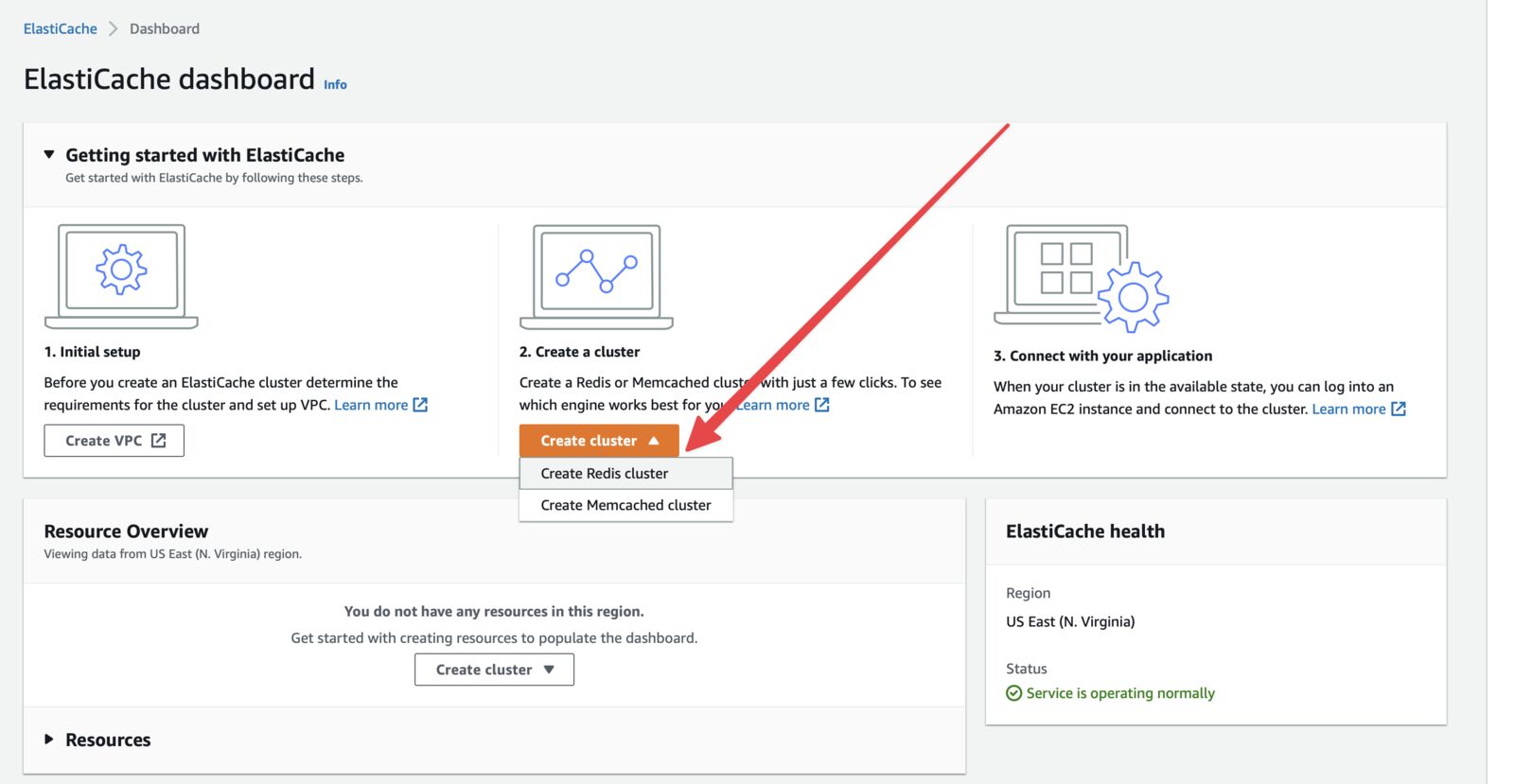1514x784 pixels.
Task: Click the Create a cluster graph laptop icon
Action: (x=596, y=276)
